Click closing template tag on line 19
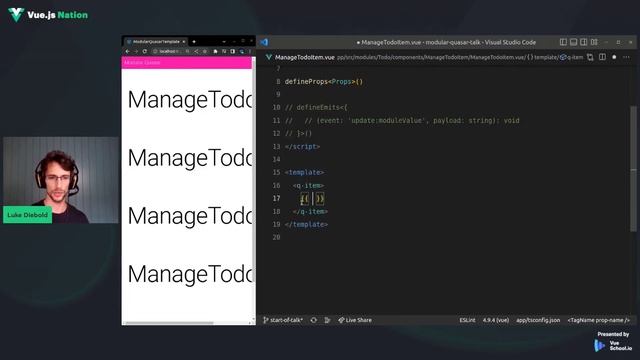 [306, 224]
